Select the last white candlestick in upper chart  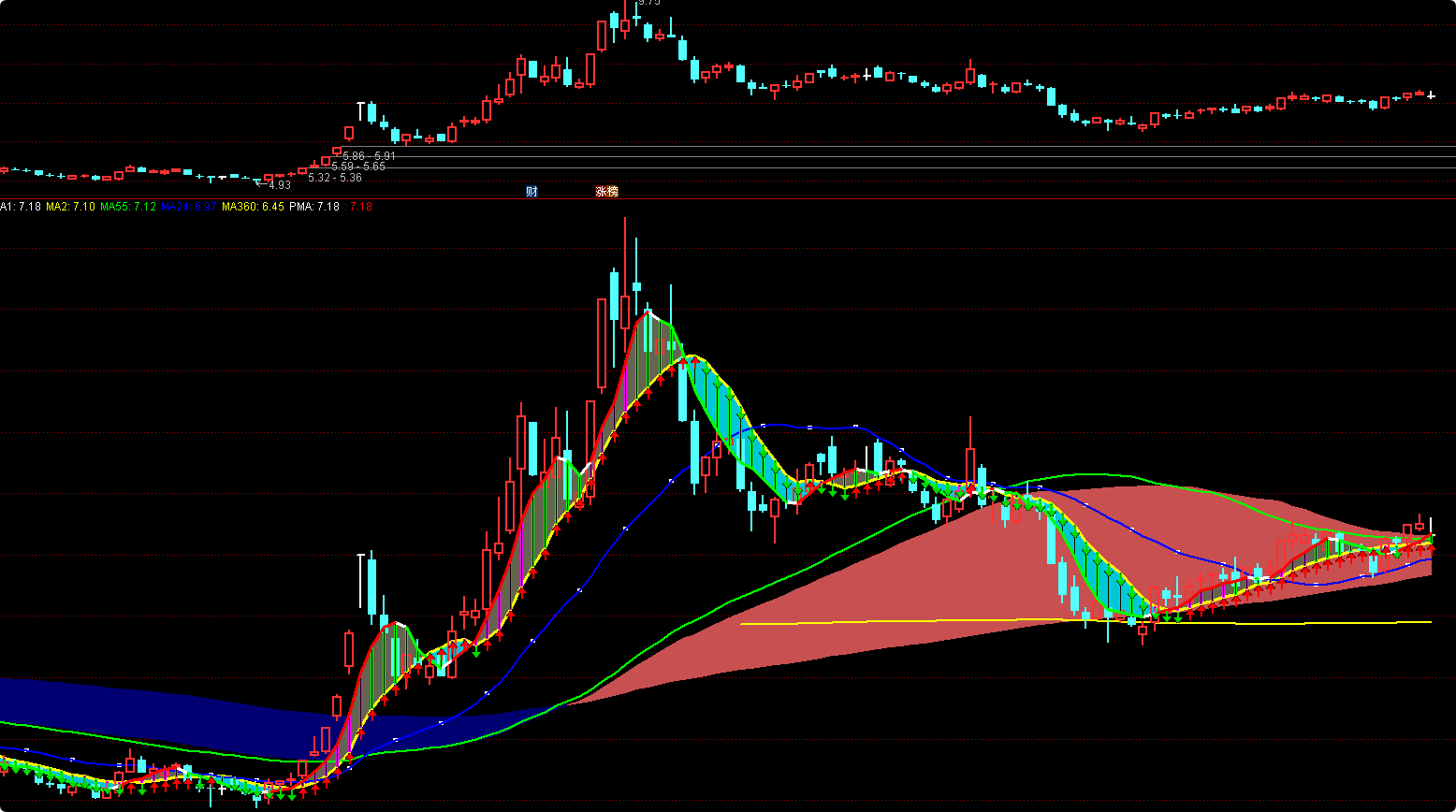click(x=1431, y=94)
